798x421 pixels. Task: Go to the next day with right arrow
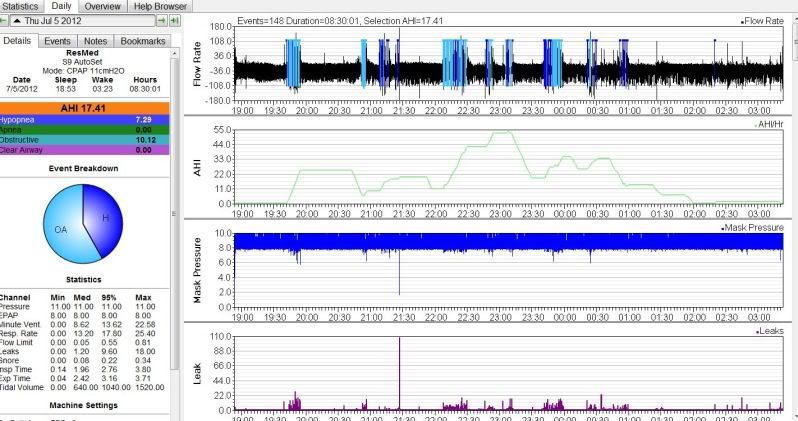click(161, 21)
